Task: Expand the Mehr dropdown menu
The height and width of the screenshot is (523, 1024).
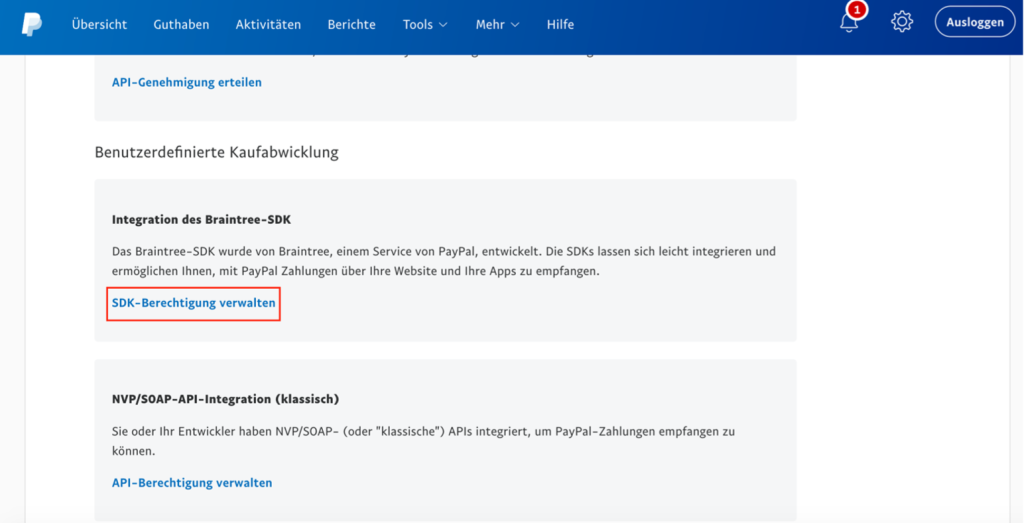Action: click(498, 25)
